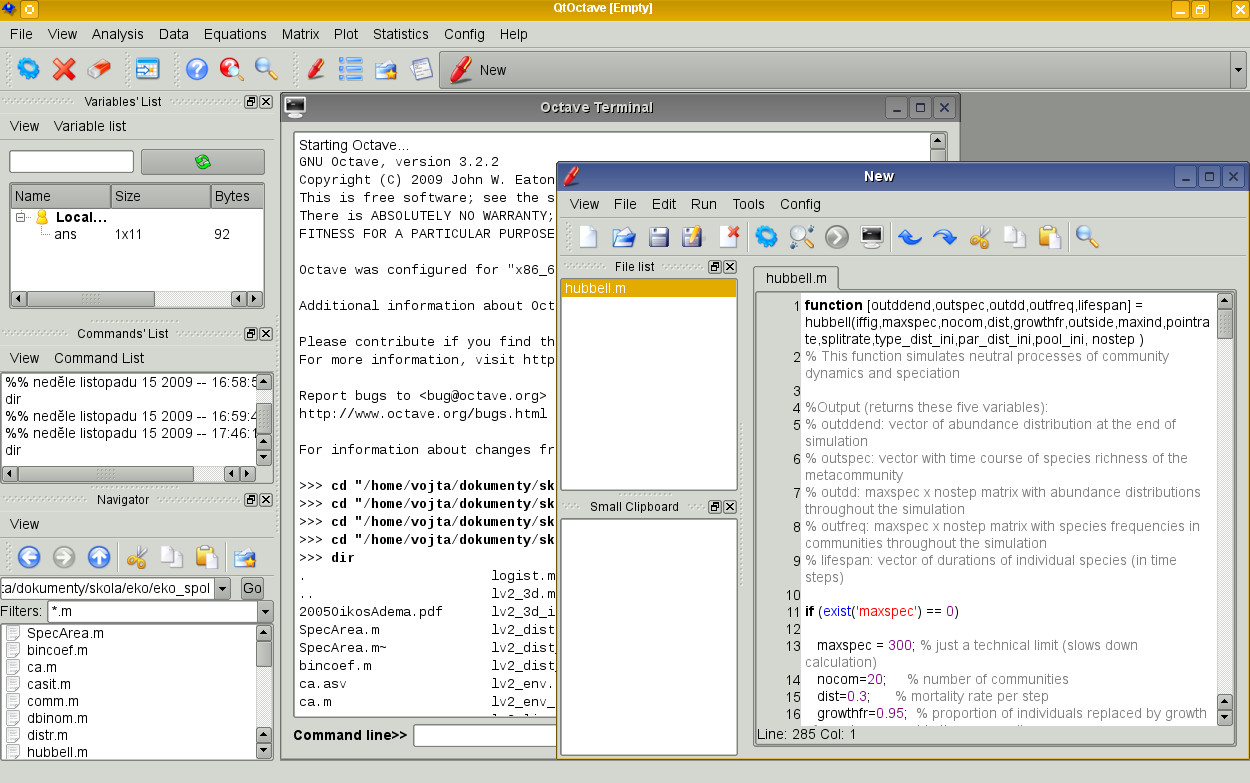Open the editor via red pen icon
The height and width of the screenshot is (783, 1250).
[316, 69]
